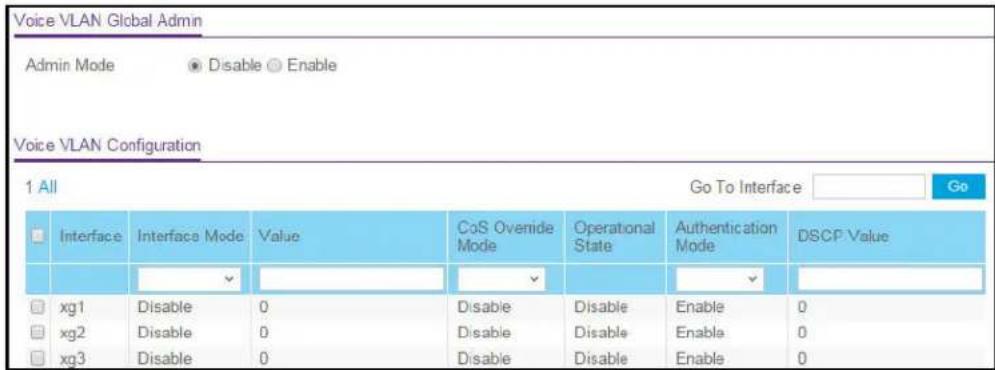Click the Interface Mode Disable cell for xg2
Screen dimensions: 995x370
point(164,332)
